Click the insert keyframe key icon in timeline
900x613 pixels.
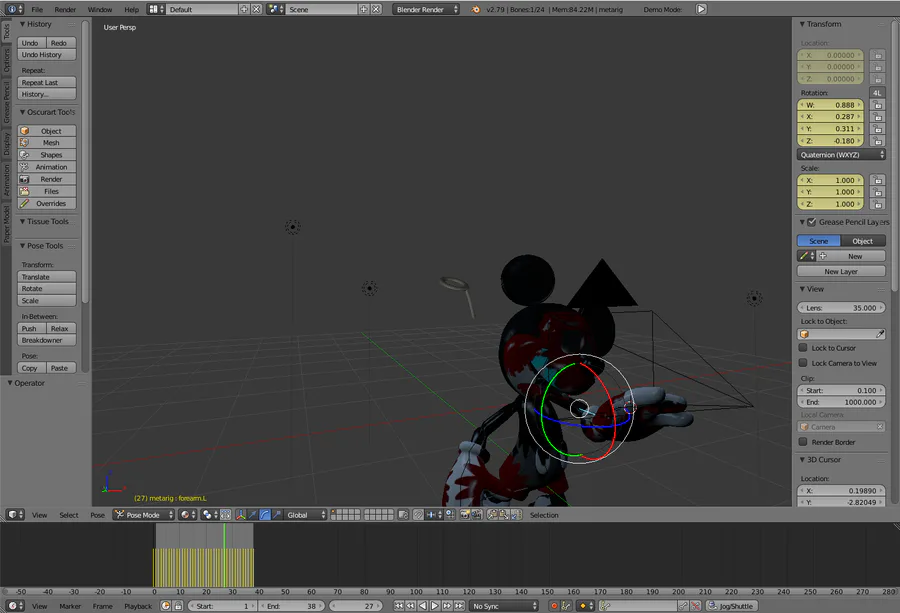pos(683,606)
